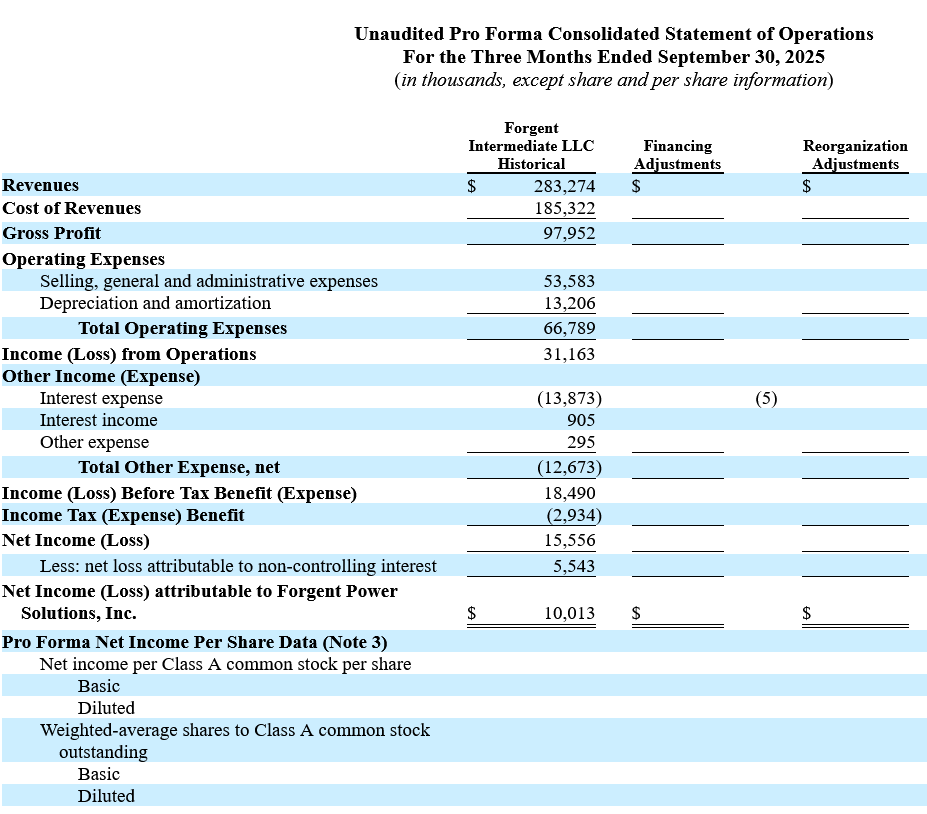Click Income Tax (Expense) Benefit label
Screen dimensions: 927x814
[x=123, y=515]
